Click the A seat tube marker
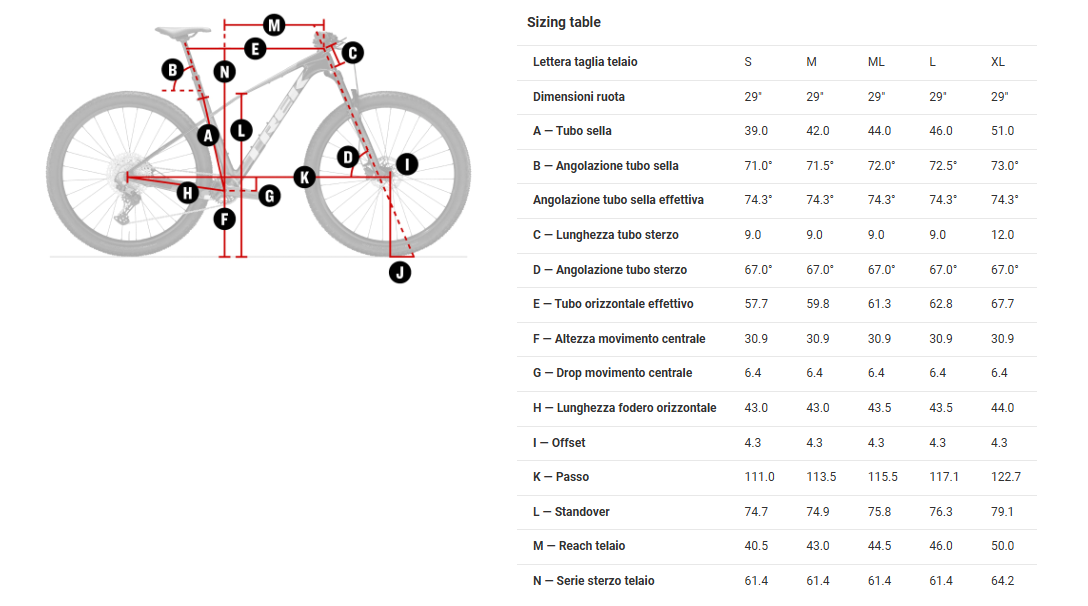Screen dimensions: 1088x606 pos(207,135)
